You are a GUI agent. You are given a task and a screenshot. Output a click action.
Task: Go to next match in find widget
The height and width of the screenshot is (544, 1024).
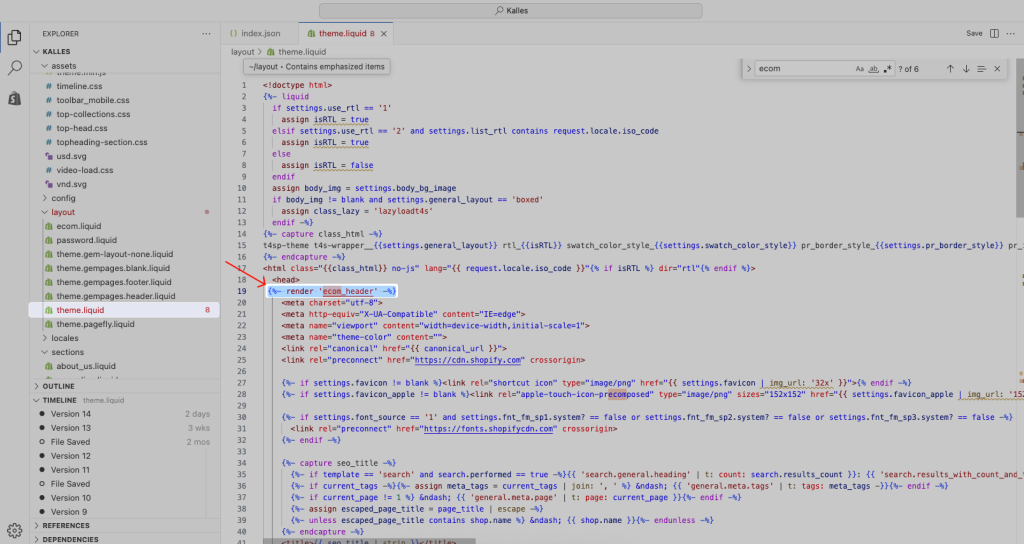966,69
